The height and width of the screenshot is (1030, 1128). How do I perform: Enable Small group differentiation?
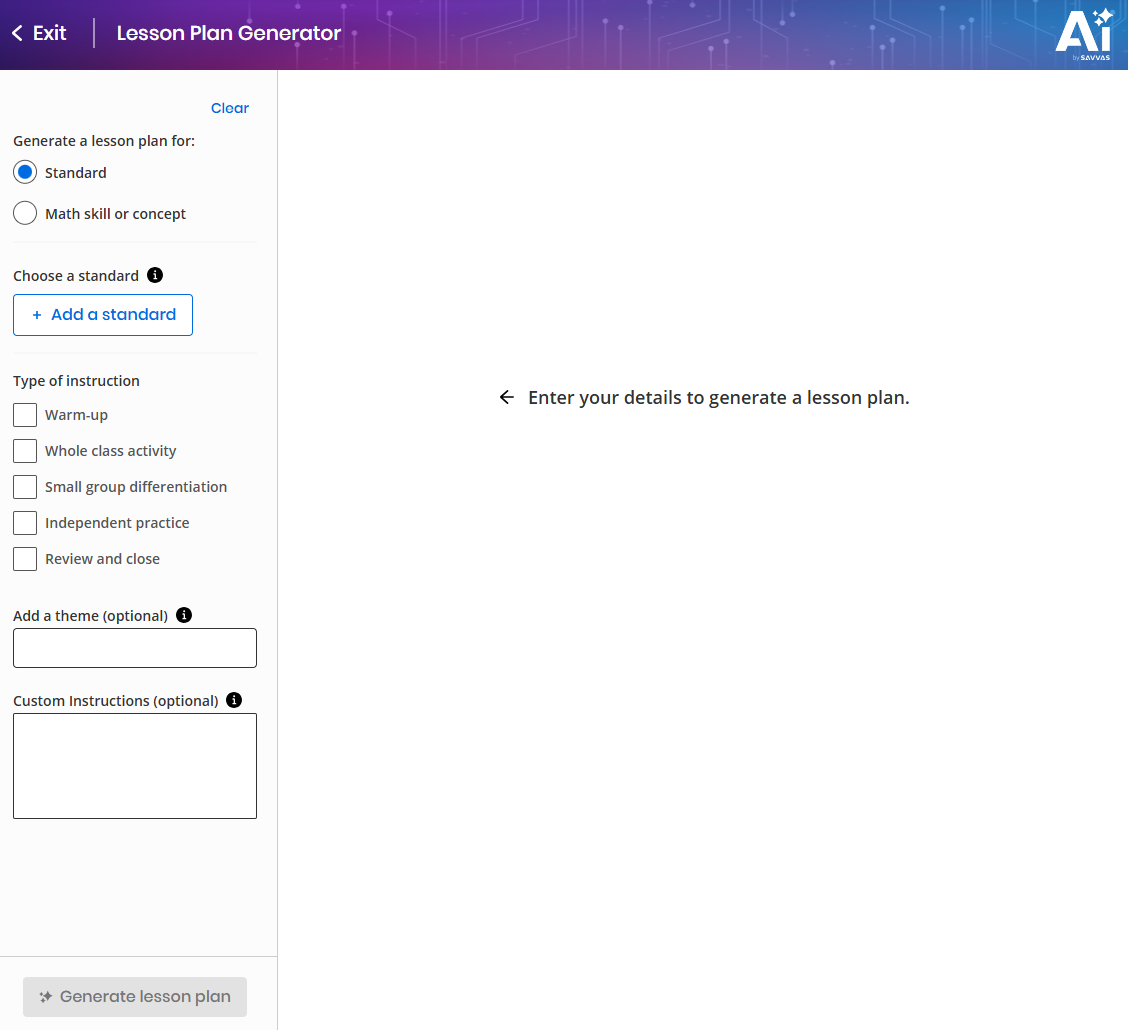pos(25,486)
